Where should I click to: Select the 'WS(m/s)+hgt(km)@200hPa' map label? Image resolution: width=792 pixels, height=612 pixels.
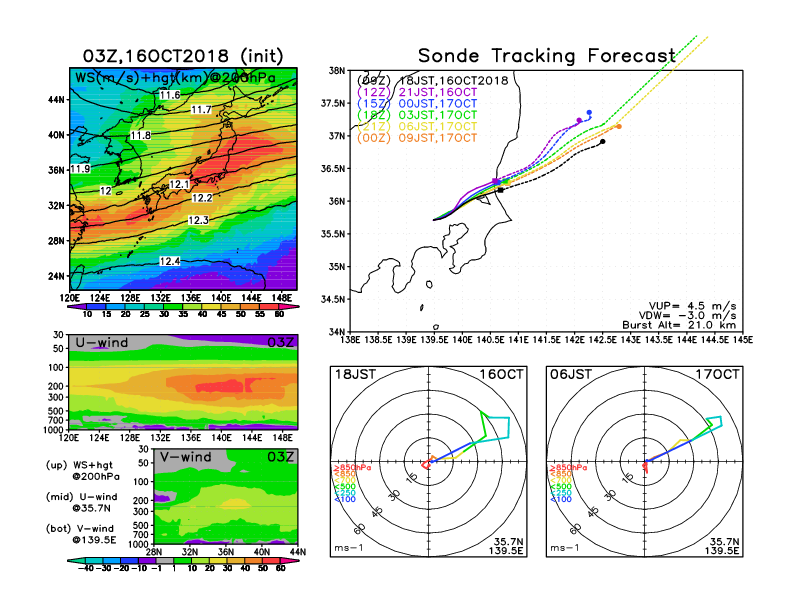[175, 78]
